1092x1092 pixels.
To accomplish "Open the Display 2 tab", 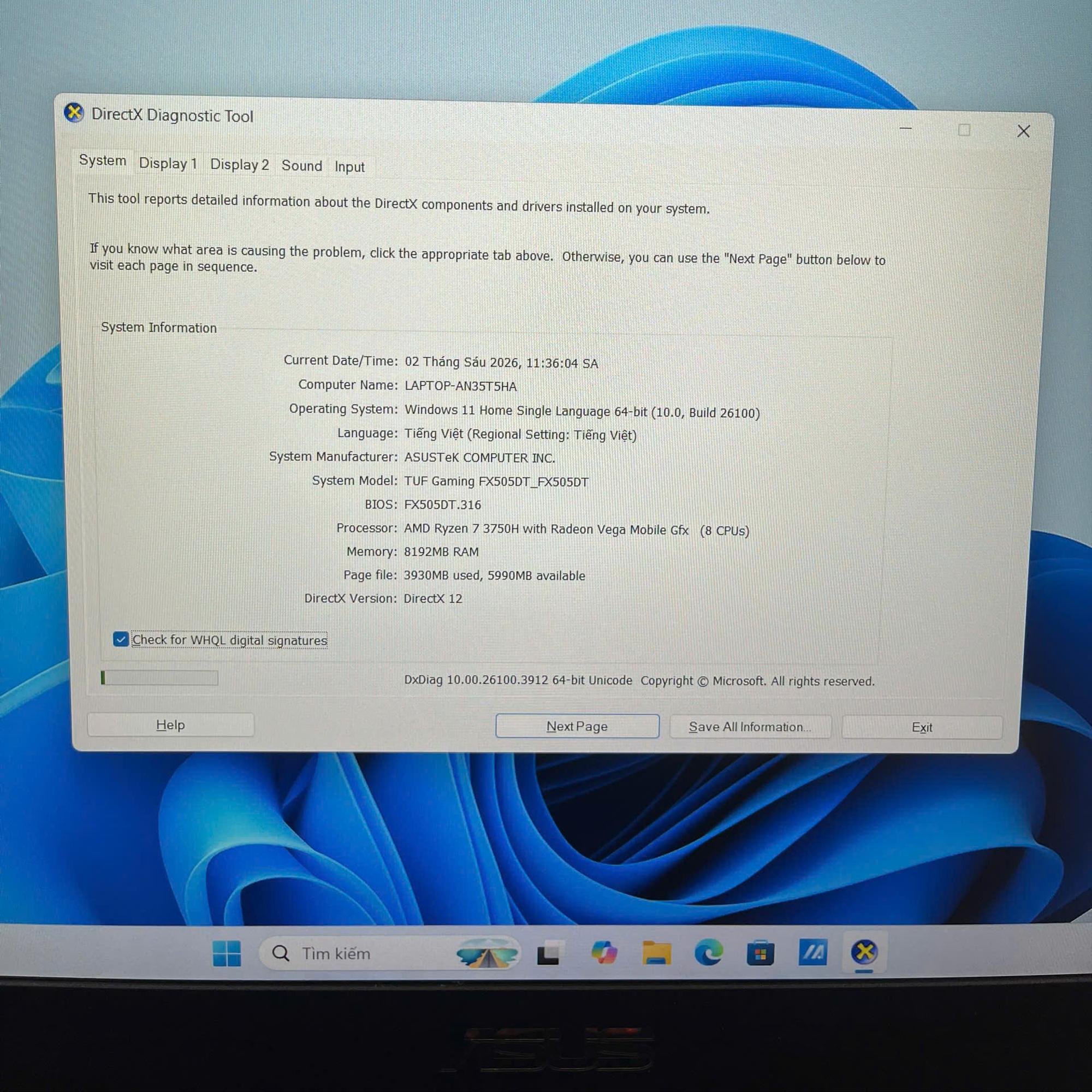I will point(239,164).
